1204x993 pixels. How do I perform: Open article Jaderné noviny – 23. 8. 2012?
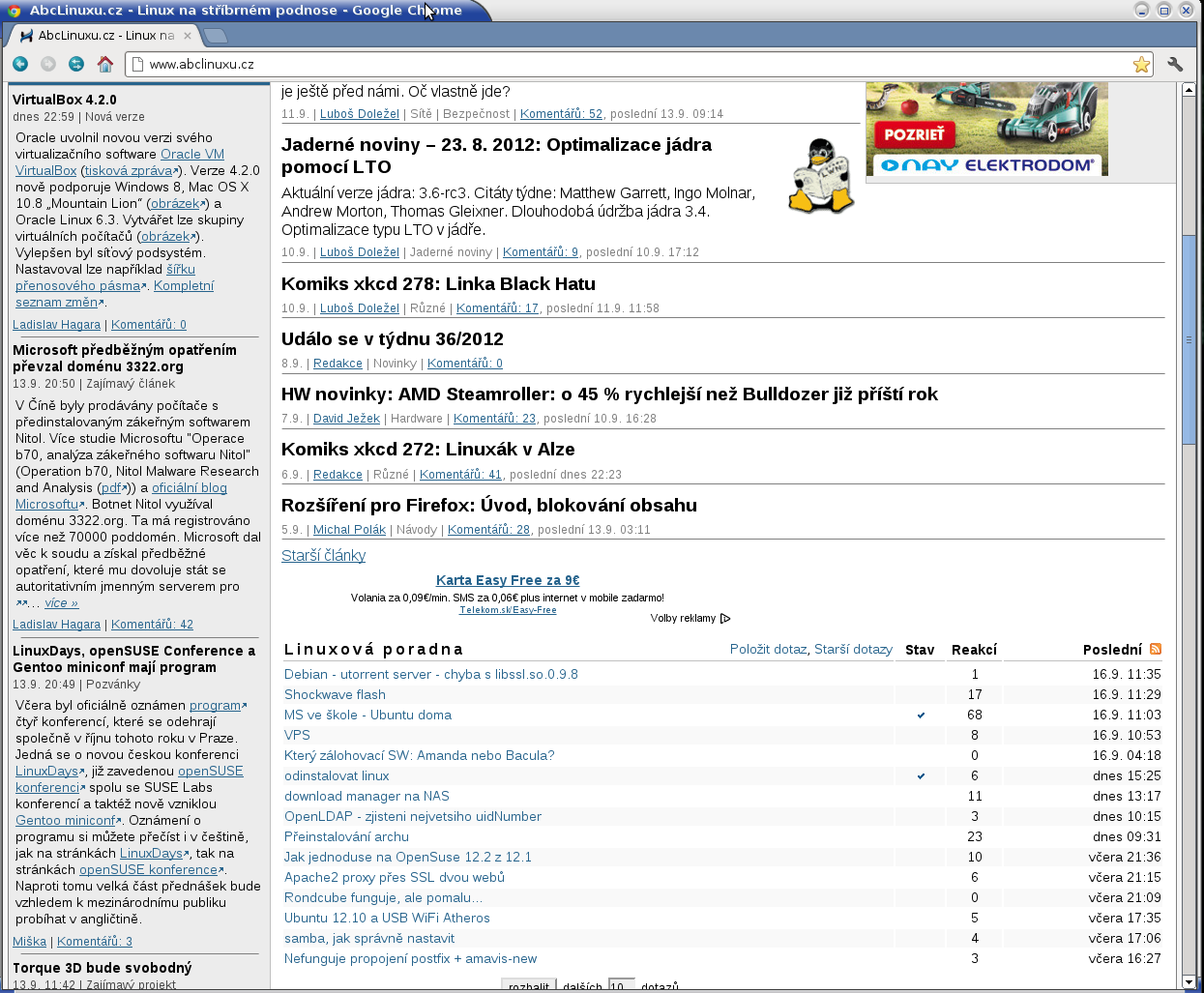coord(496,156)
